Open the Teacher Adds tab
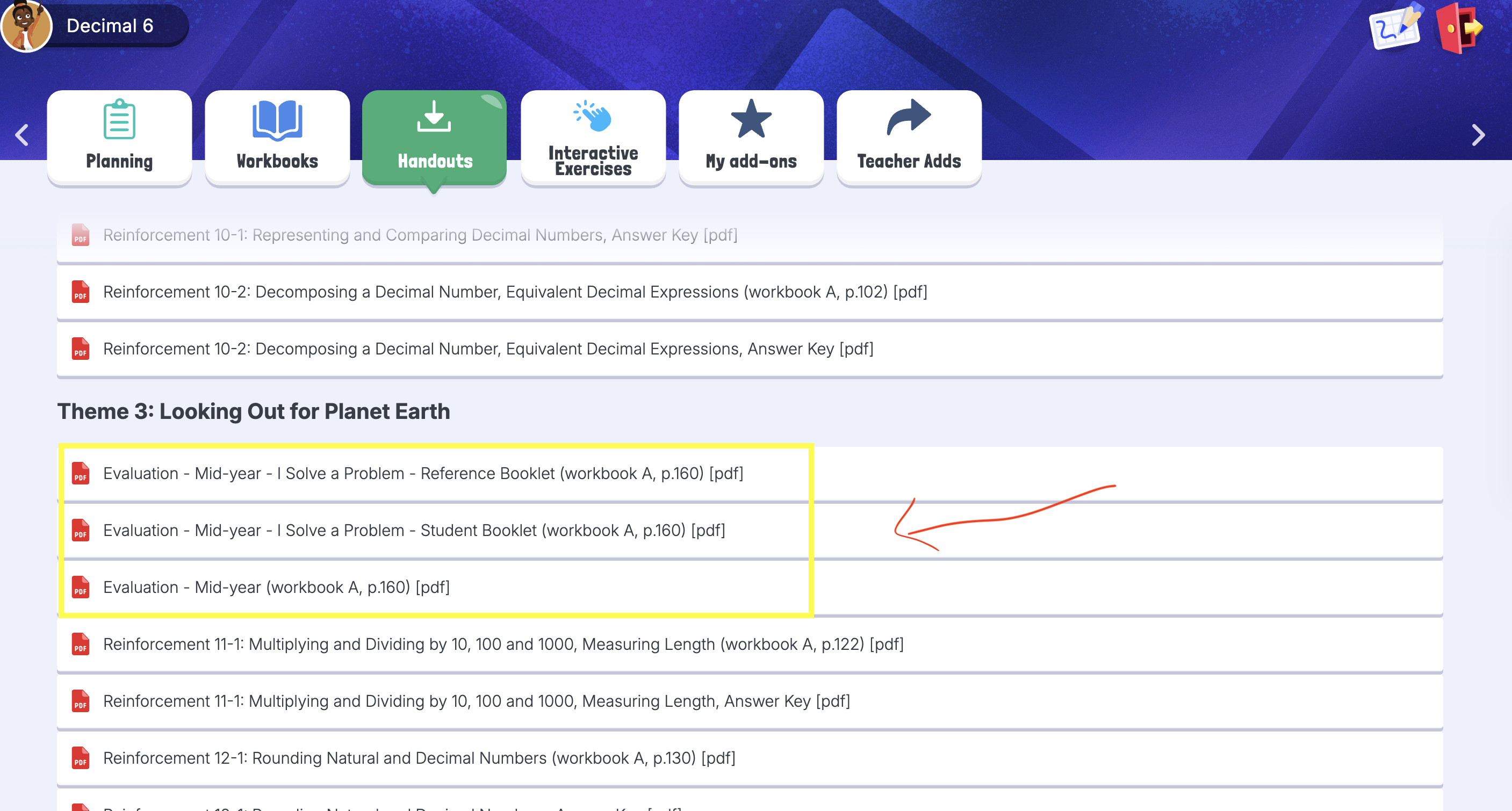Image resolution: width=1512 pixels, height=811 pixels. (909, 138)
